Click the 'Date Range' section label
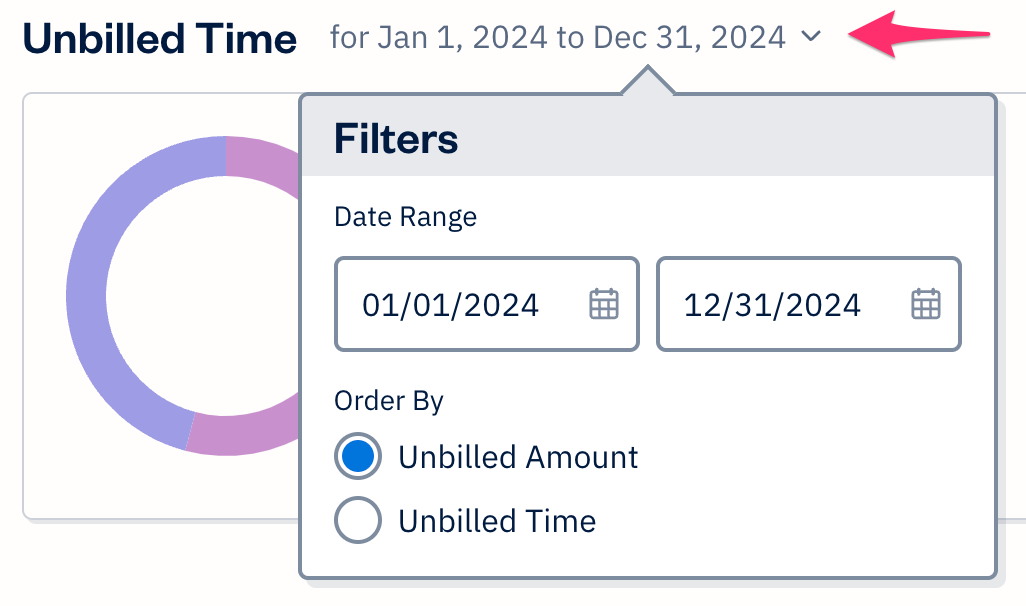The width and height of the screenshot is (1026, 606). tap(405, 216)
